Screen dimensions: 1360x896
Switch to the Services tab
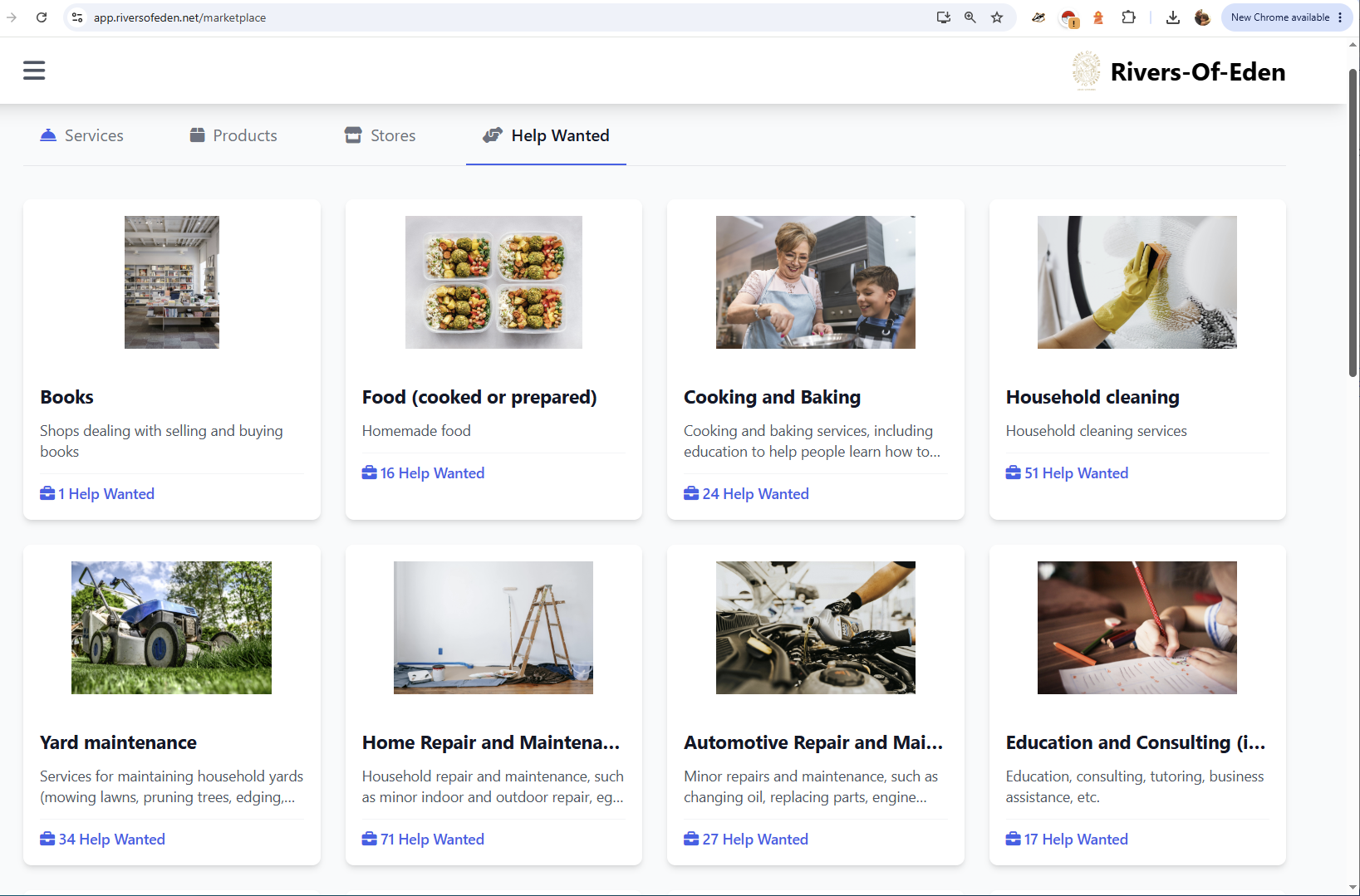(x=81, y=135)
